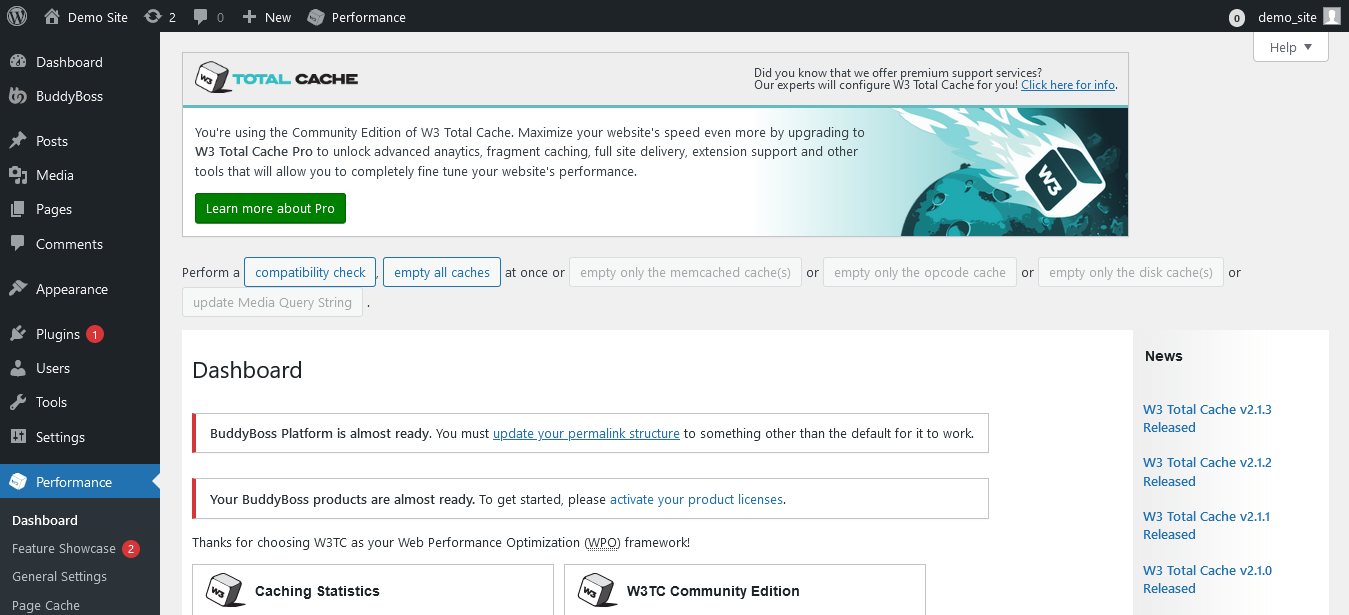Open the update your permalink structure link
Screen dimensions: 1349x615
(586, 433)
